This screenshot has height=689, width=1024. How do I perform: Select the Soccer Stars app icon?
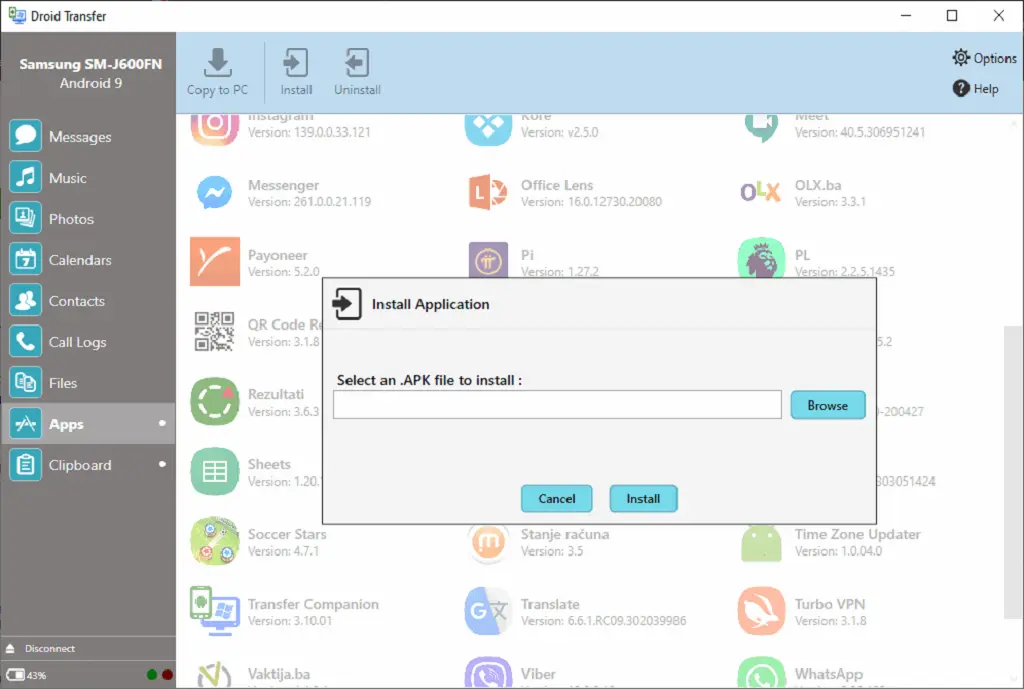coord(215,542)
